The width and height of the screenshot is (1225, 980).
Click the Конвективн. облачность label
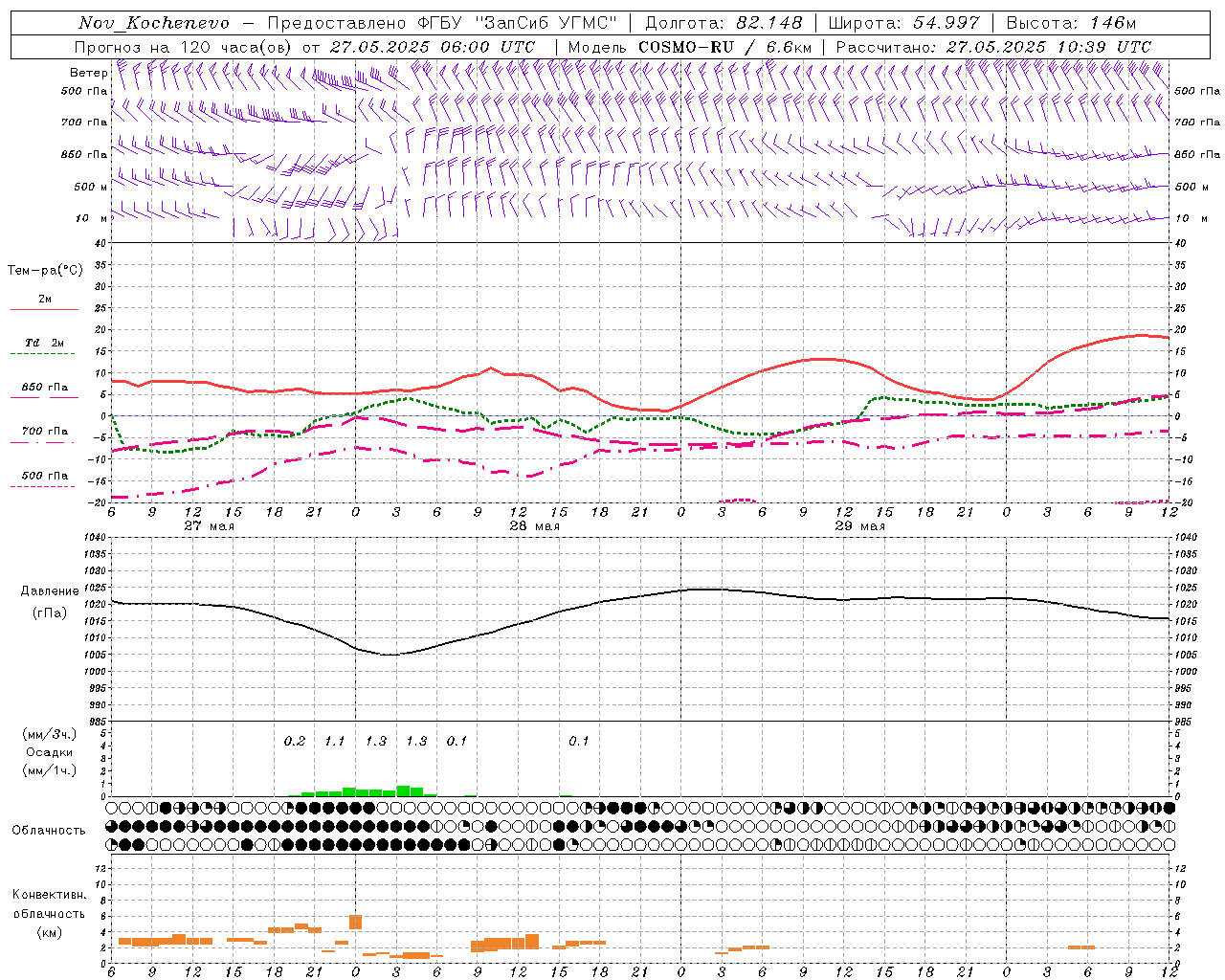click(x=49, y=904)
